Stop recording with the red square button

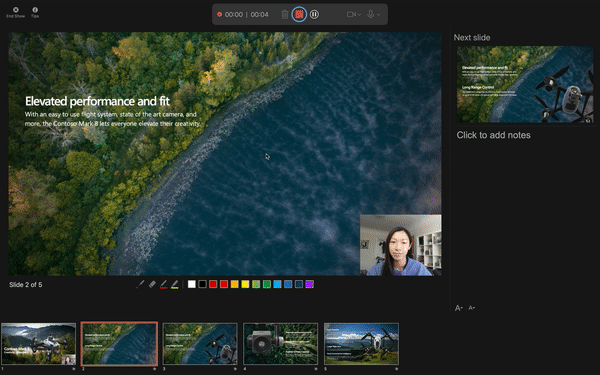click(299, 15)
